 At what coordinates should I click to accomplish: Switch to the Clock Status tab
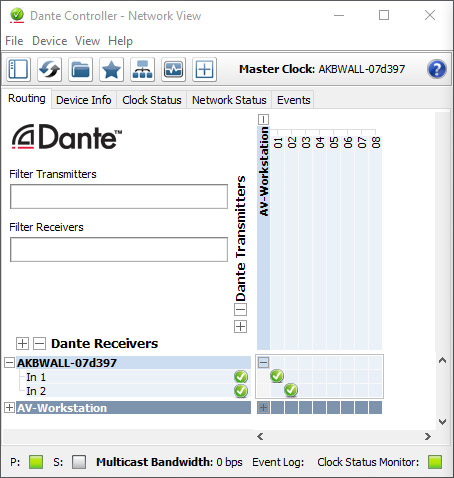pyautogui.click(x=152, y=100)
